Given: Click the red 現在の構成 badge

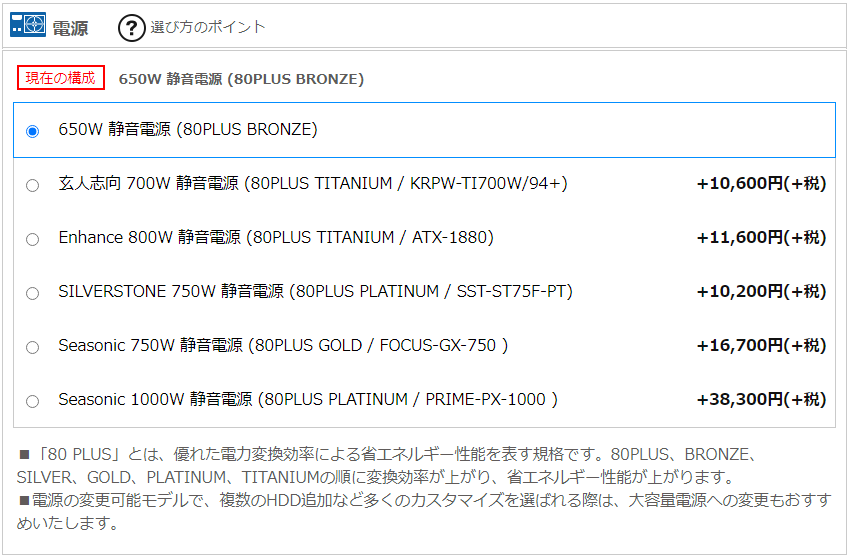Looking at the screenshot, I should pos(61,78).
